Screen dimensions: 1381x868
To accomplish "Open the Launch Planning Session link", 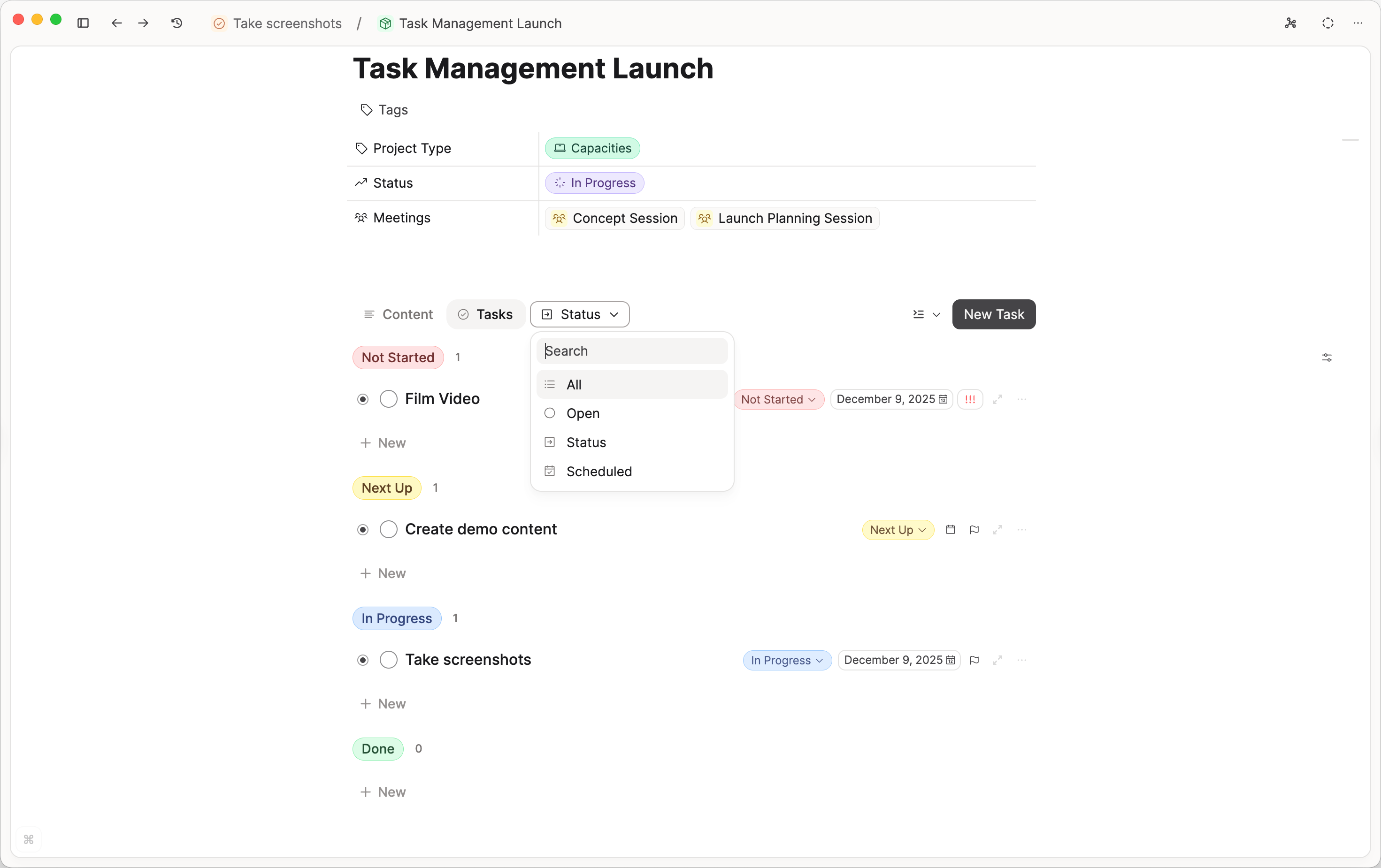I will (784, 219).
